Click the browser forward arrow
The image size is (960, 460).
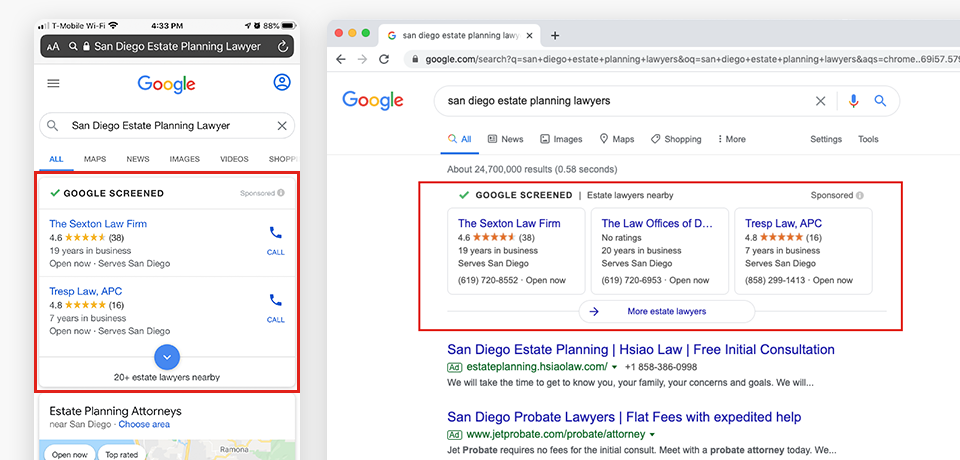(x=362, y=59)
